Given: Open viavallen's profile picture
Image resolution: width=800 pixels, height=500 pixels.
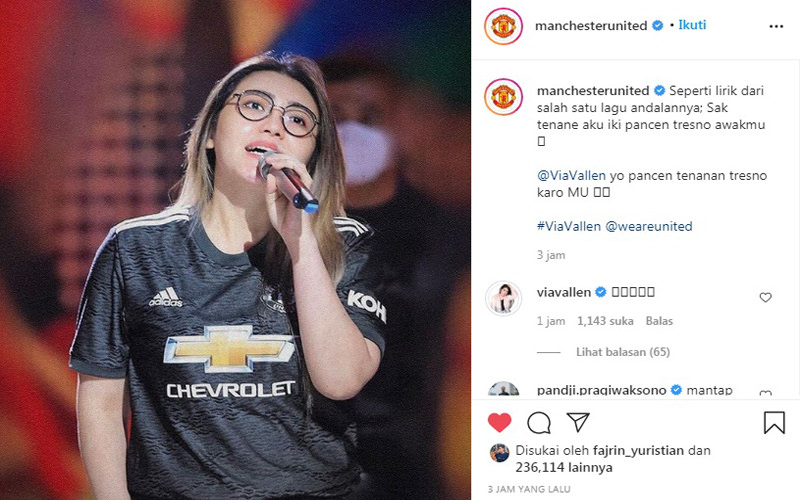Looking at the screenshot, I should coord(503,298).
